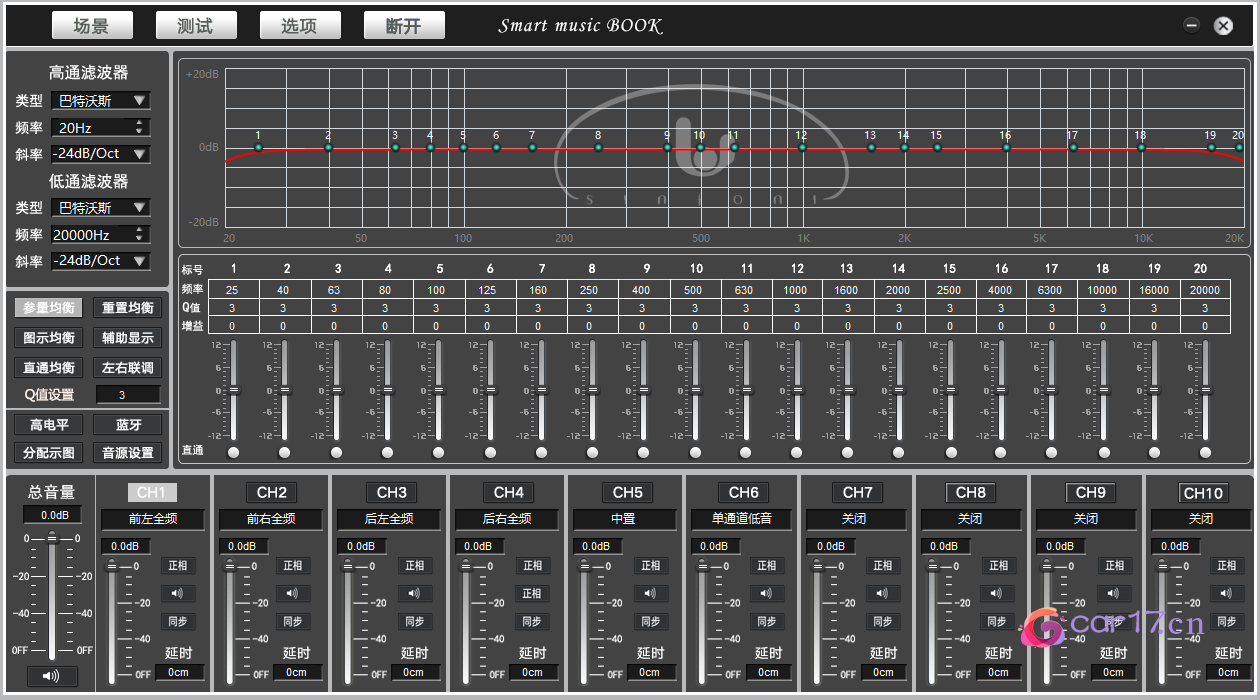Click the 总音量 master volume slider

52,539
